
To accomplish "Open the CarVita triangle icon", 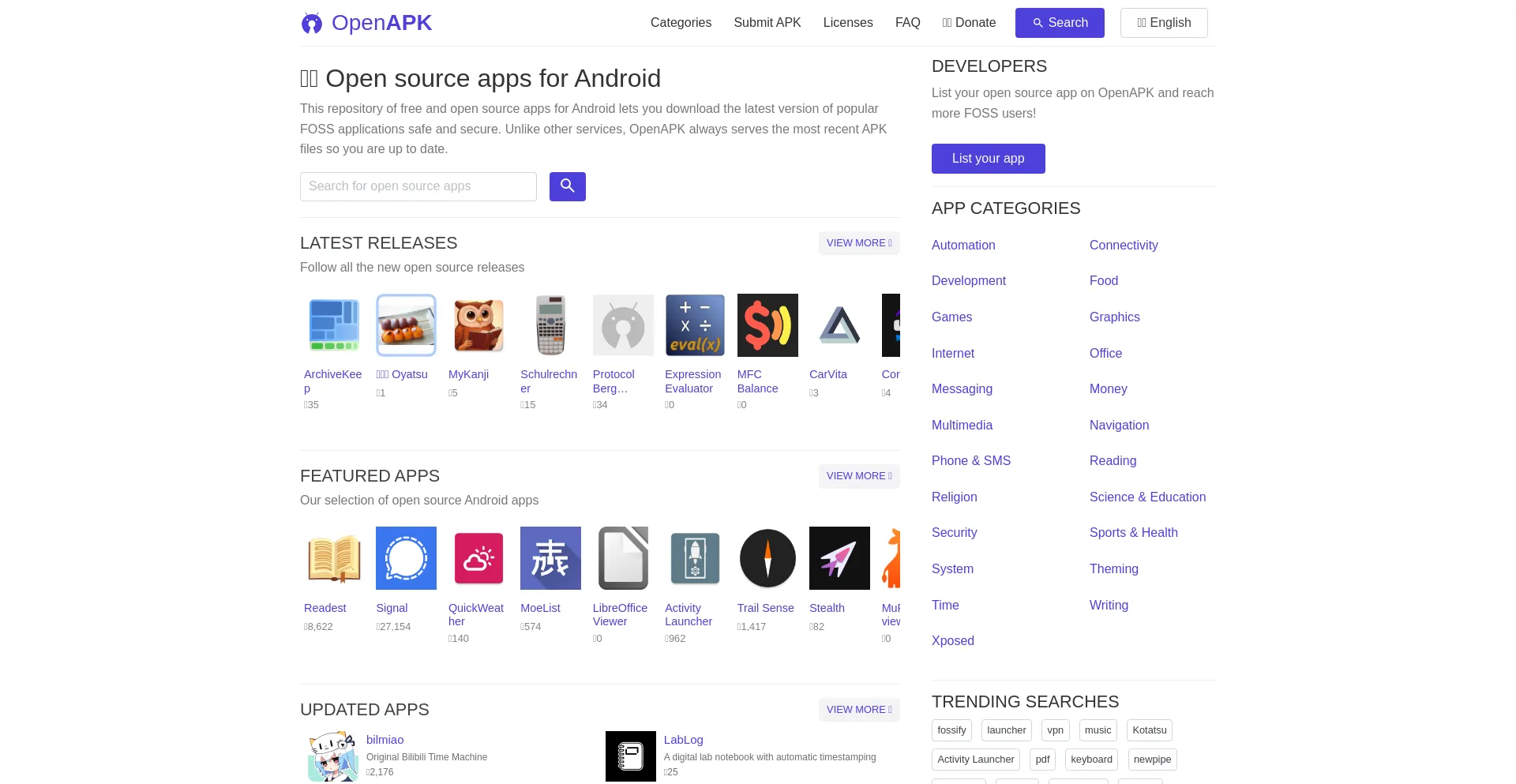I will click(839, 325).
